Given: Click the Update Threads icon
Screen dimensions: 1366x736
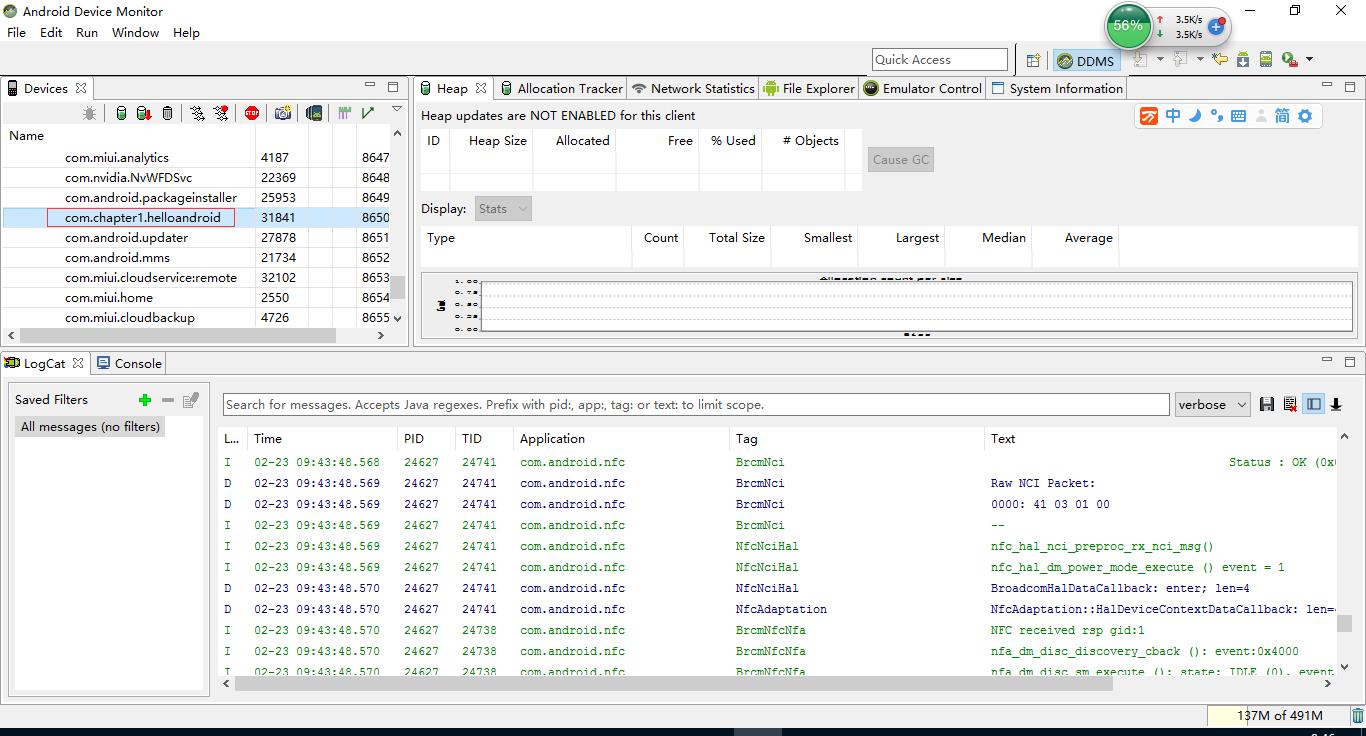Looking at the screenshot, I should point(197,113).
